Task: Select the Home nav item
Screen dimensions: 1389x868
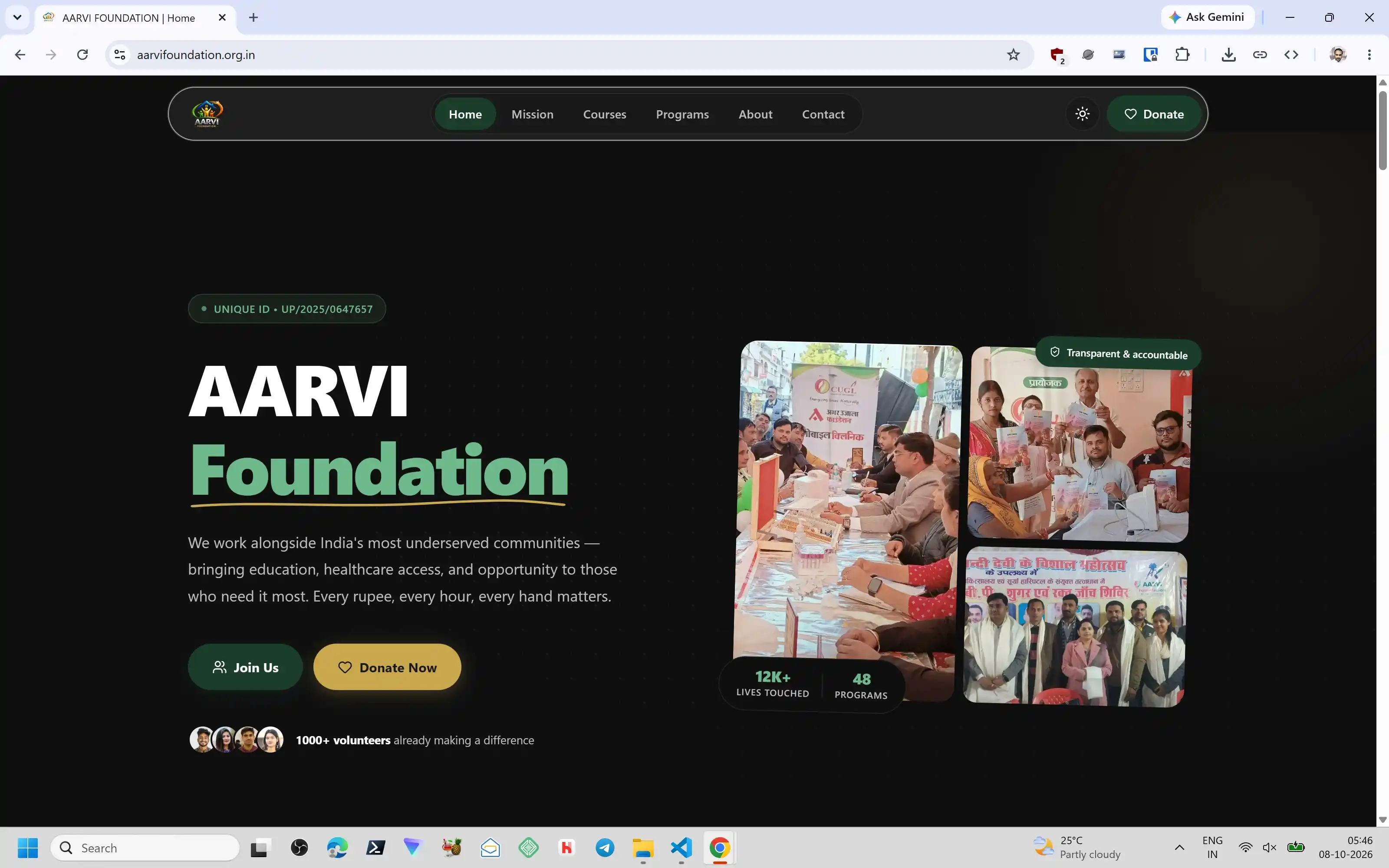Action: (x=465, y=114)
